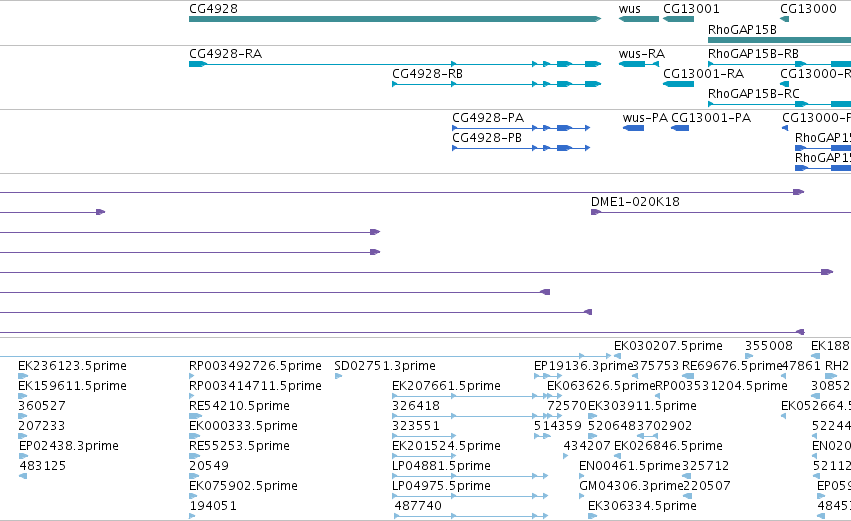Image resolution: width=851 pixels, height=521 pixels.
Task: Select EST EK207661.5prime
Action: 446,386
